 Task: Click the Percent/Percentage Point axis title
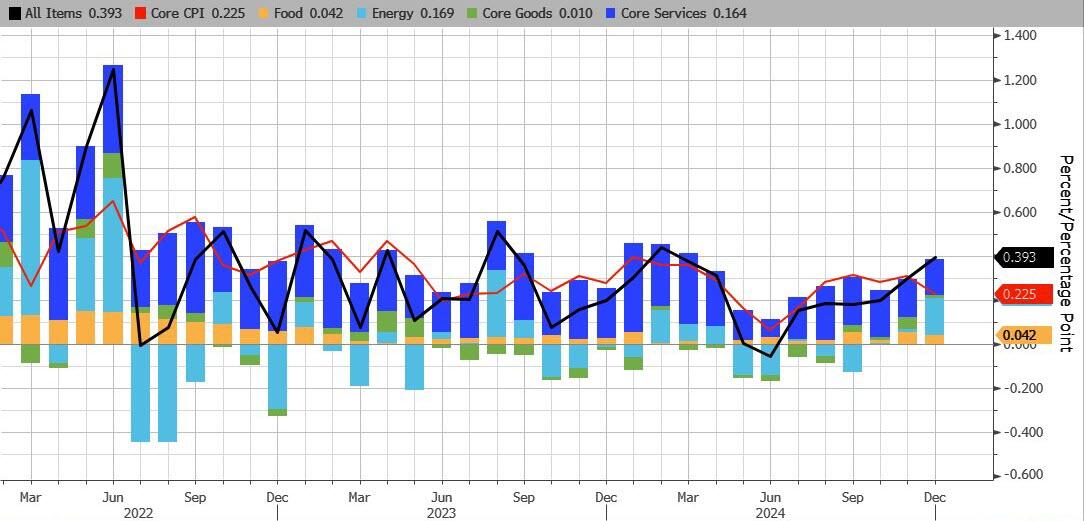coord(1066,253)
